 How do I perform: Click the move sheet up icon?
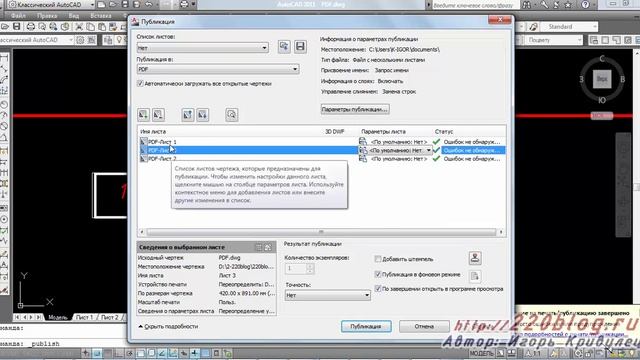187,115
